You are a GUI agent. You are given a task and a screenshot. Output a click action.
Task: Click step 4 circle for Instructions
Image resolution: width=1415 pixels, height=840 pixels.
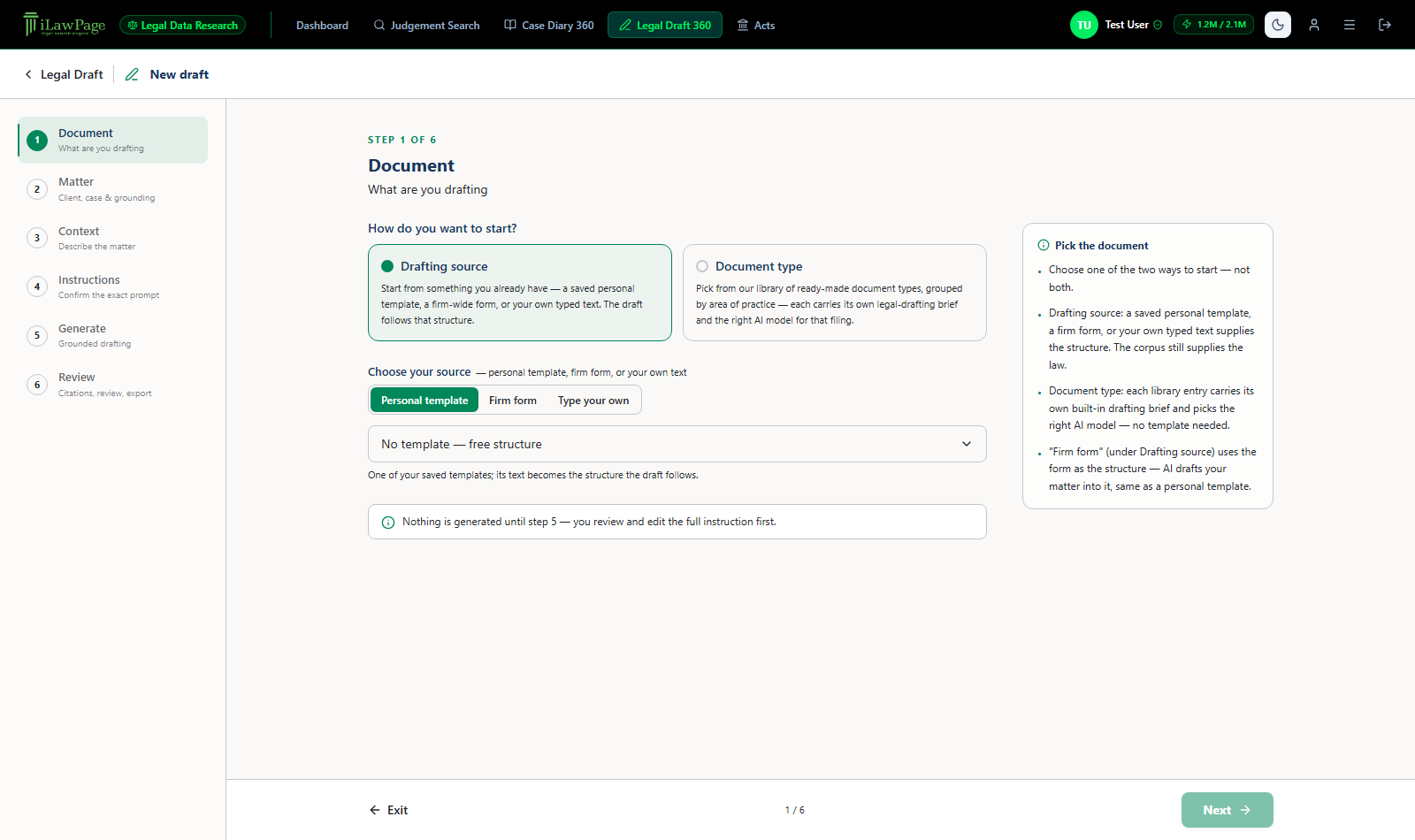[37, 286]
